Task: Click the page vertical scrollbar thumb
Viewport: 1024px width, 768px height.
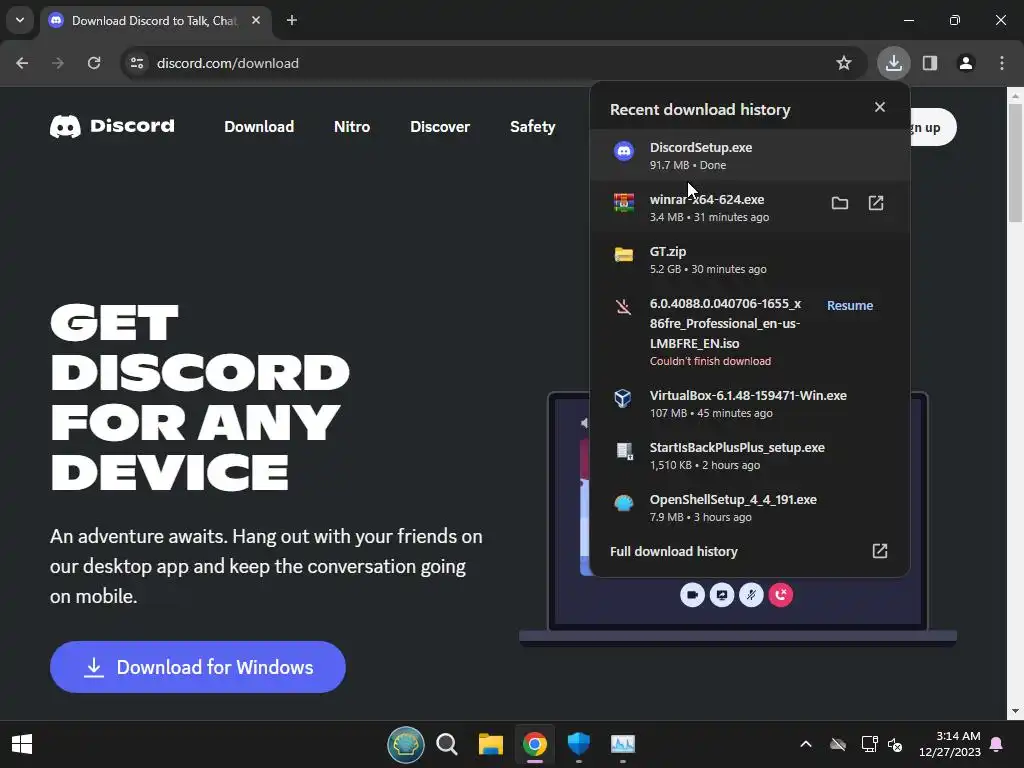Action: (1015, 162)
